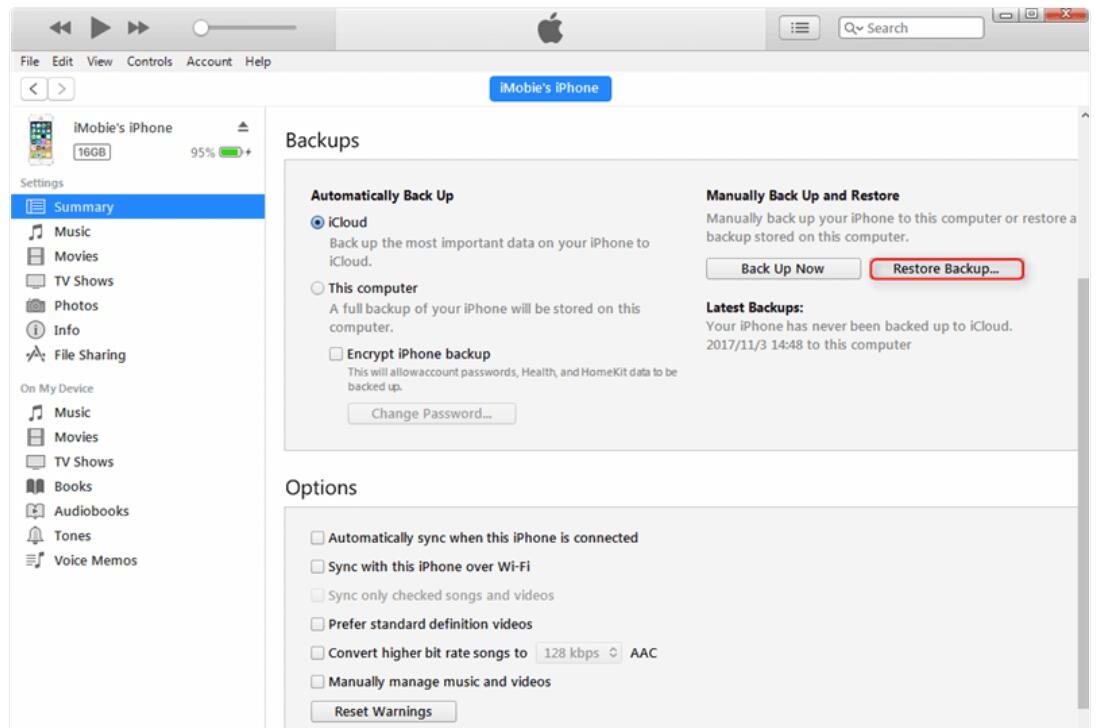1106x728 pixels.
Task: Open the File menu
Action: 30,61
